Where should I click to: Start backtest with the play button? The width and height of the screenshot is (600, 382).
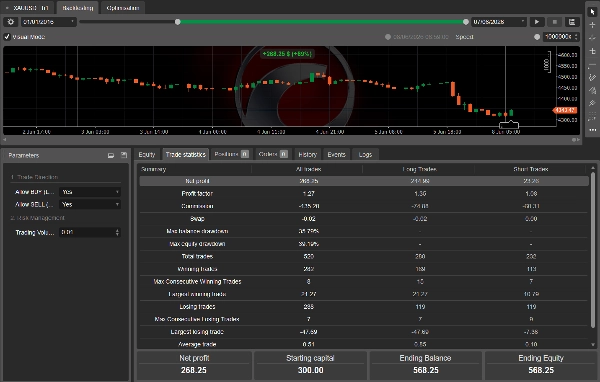[537, 22]
